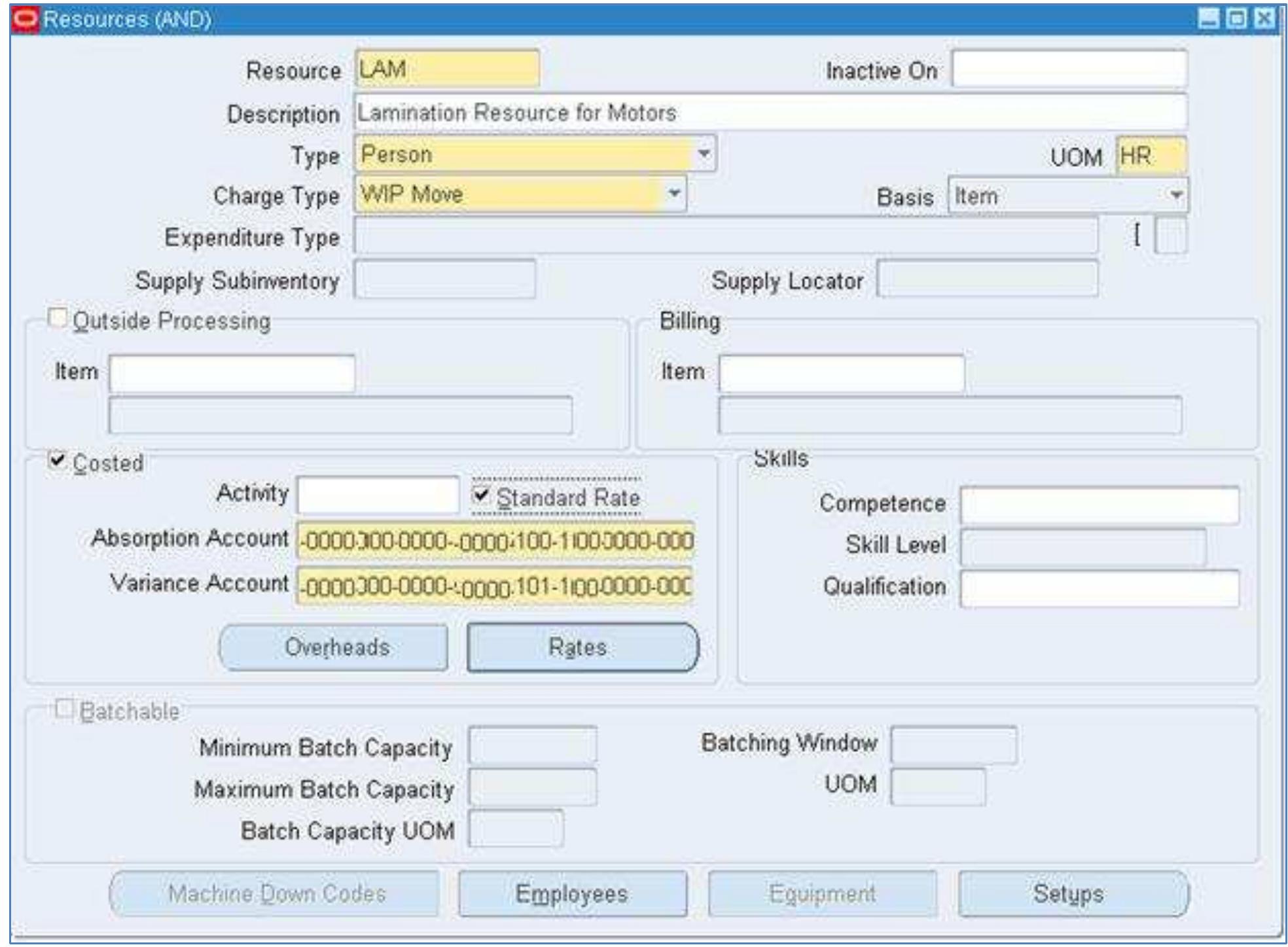Image resolution: width=1288 pixels, height=947 pixels.
Task: Click the Maximum Batch Capacity field
Action: 533,787
